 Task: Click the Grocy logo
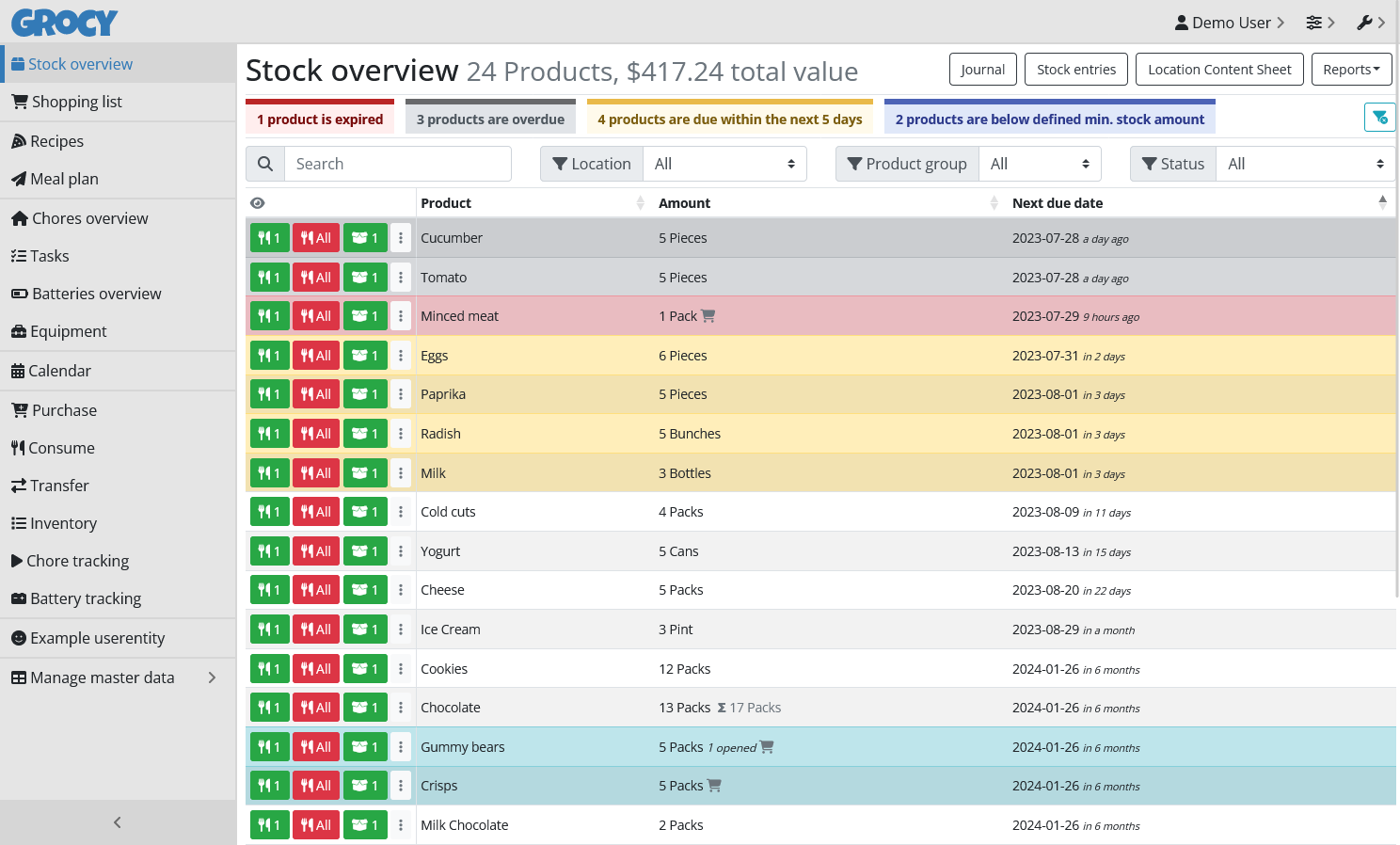[x=65, y=23]
